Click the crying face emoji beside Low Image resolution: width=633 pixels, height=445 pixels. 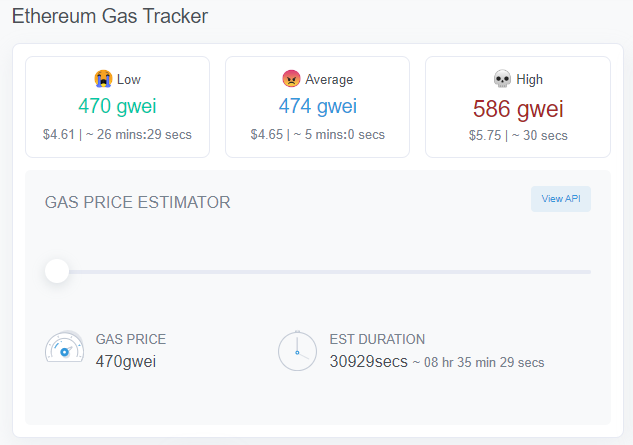pos(103,78)
